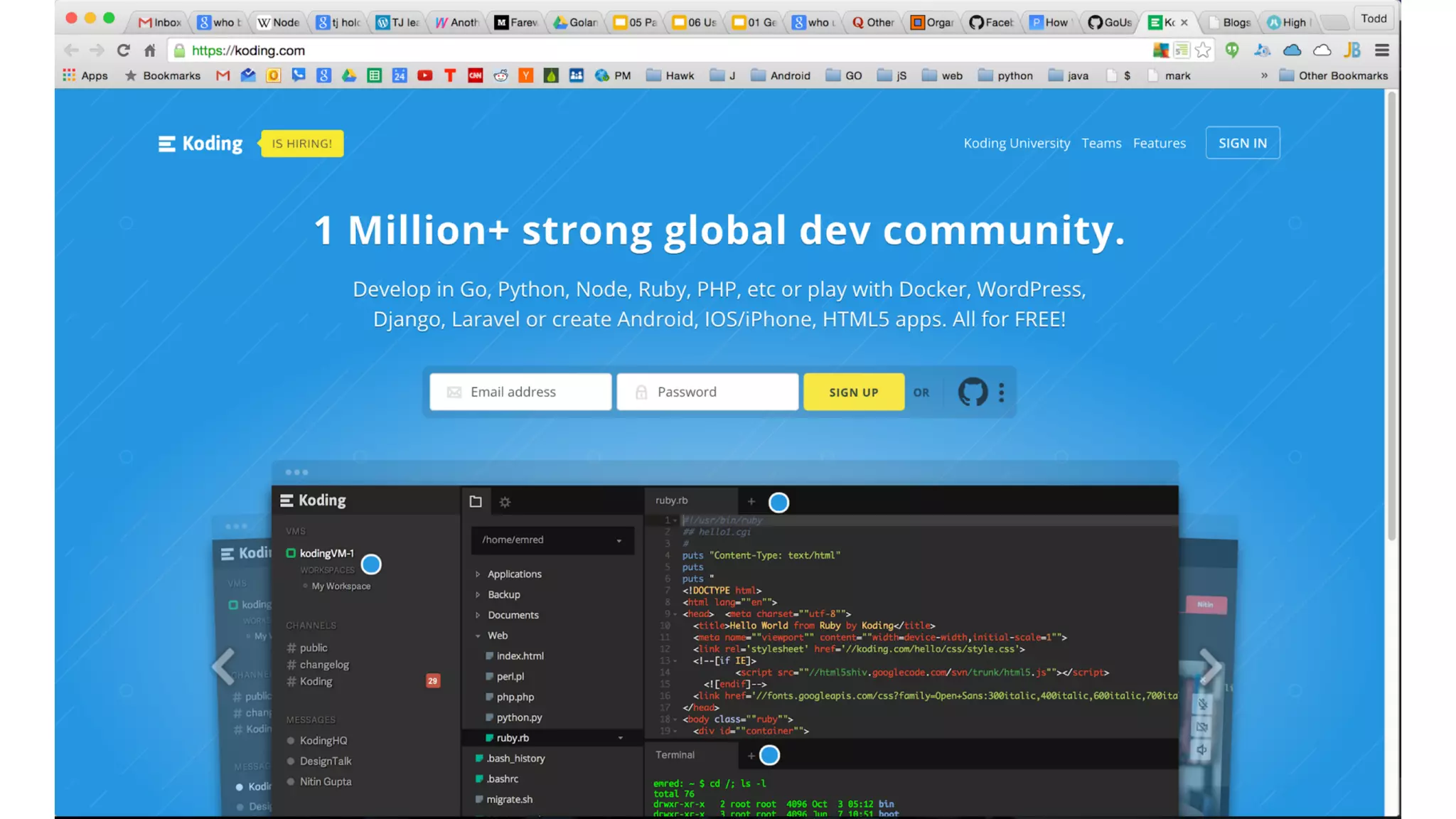
Task: Bookmark page with star icon
Action: [x=1202, y=50]
